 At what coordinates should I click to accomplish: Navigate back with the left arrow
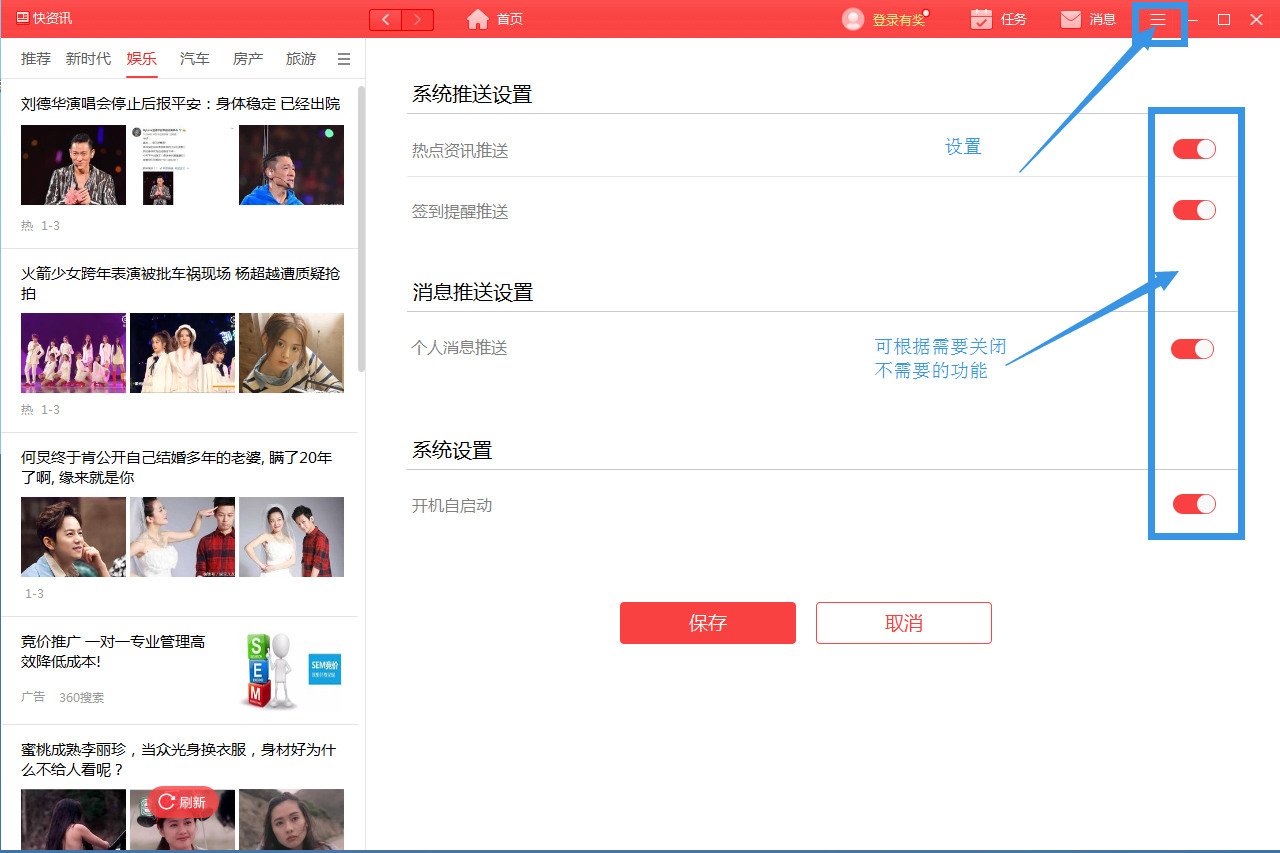(385, 19)
